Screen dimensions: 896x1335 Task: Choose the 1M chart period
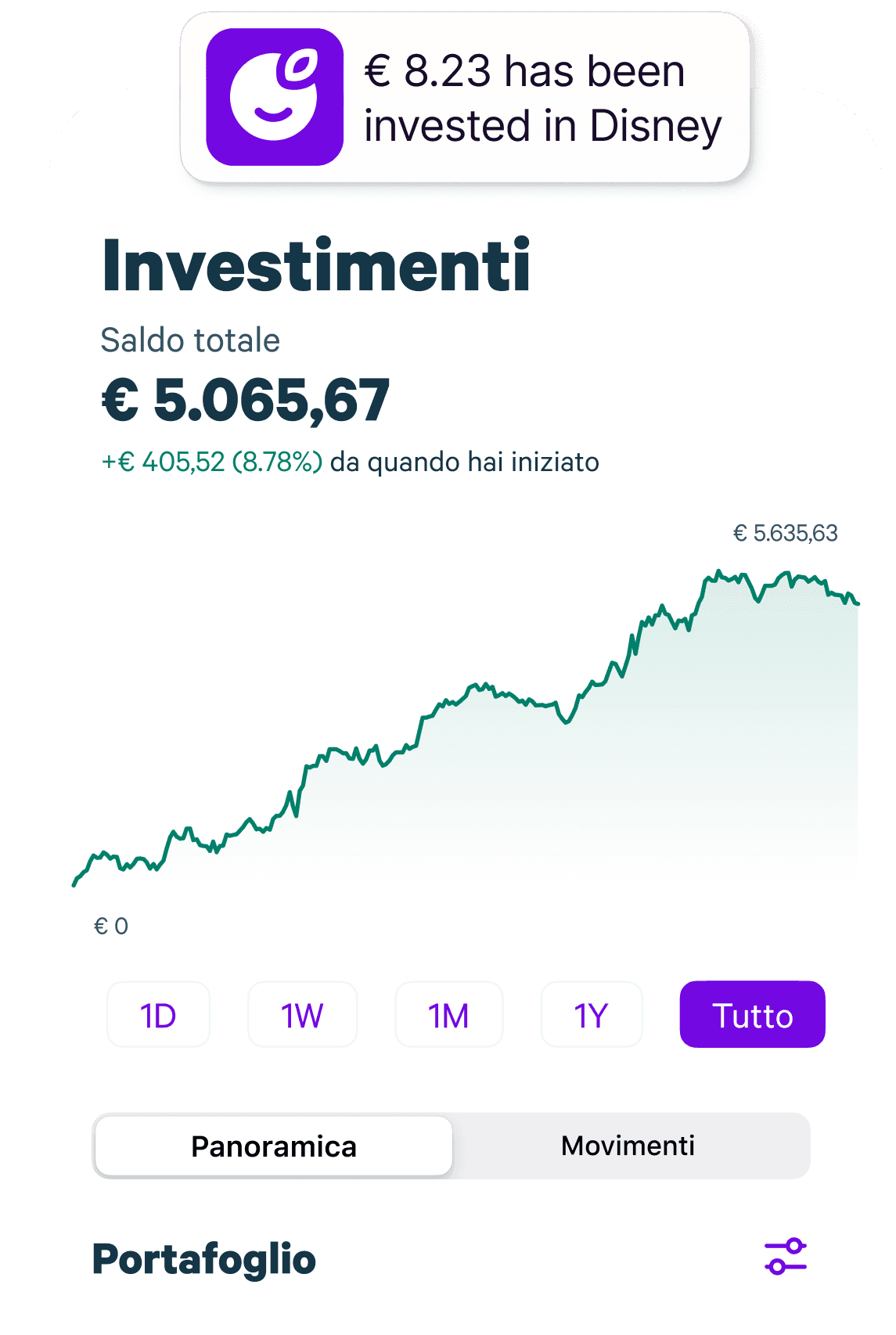448,1015
